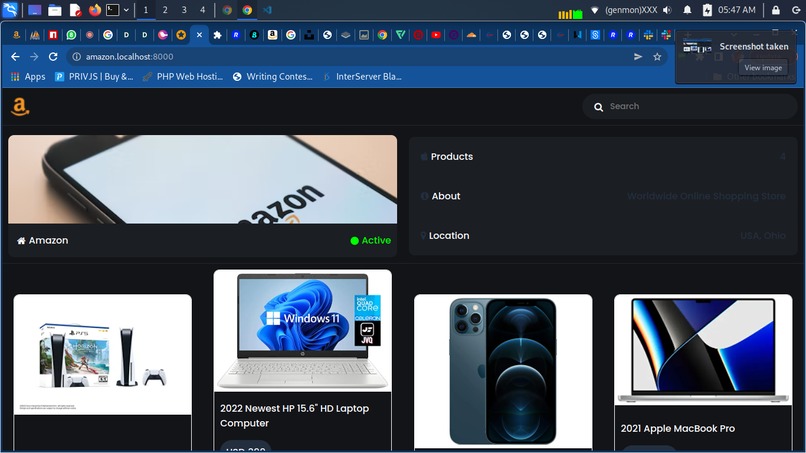Bookmark this page with the star
Screen dimensions: 806x453
657,57
